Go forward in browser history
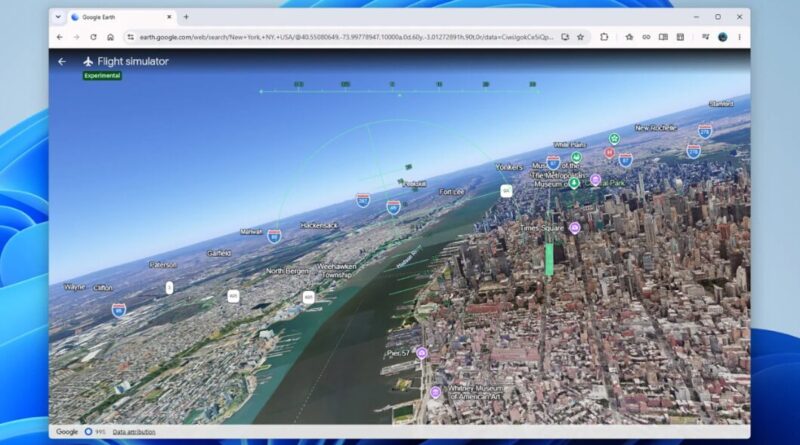800x445 pixels. click(x=77, y=37)
